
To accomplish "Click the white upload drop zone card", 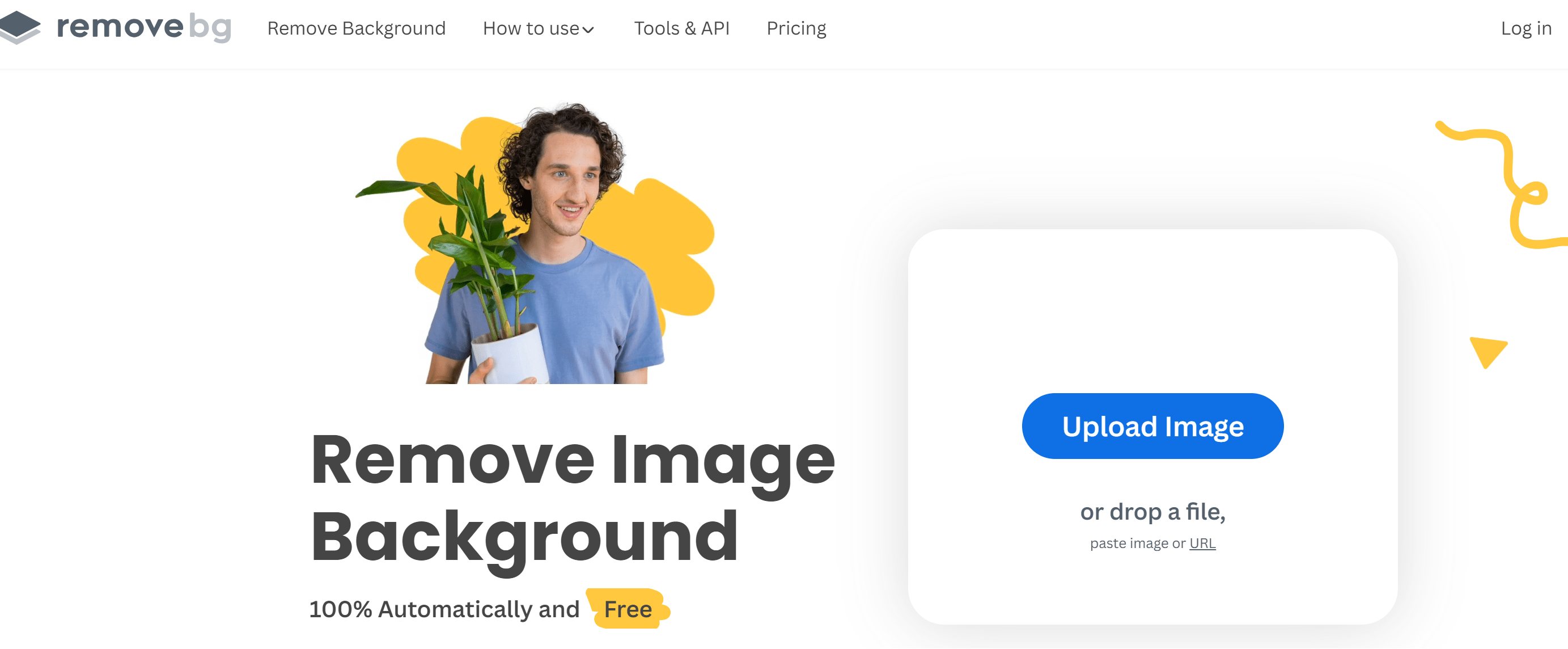I will coord(1152,427).
